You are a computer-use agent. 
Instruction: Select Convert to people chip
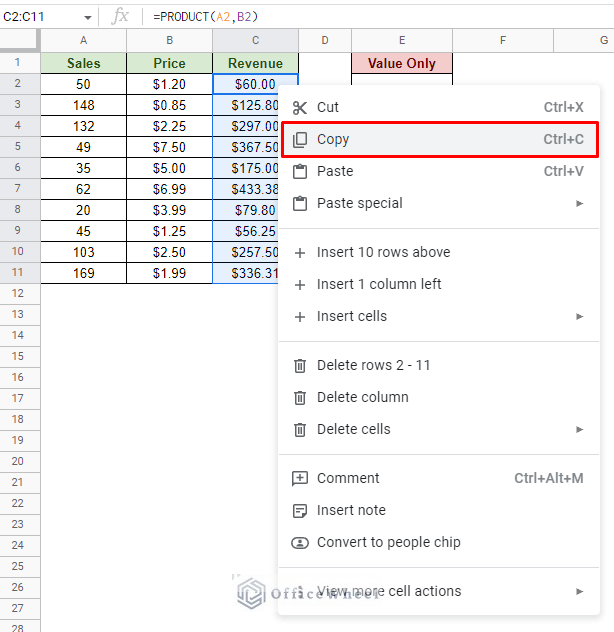439,542
